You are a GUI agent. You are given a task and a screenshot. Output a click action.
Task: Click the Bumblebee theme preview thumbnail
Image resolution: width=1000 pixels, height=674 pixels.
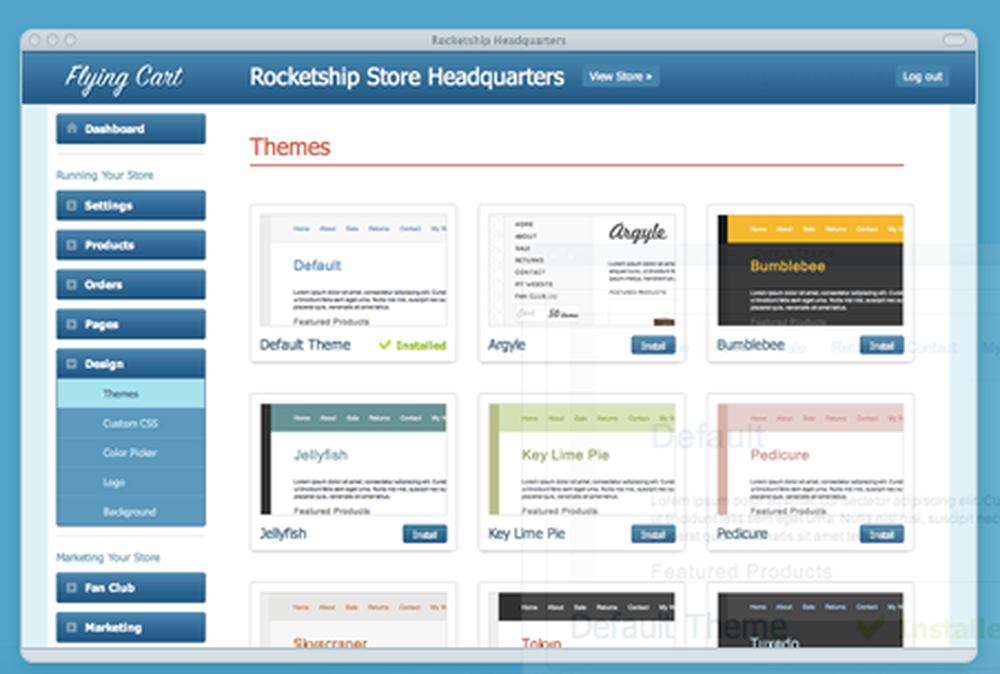810,270
